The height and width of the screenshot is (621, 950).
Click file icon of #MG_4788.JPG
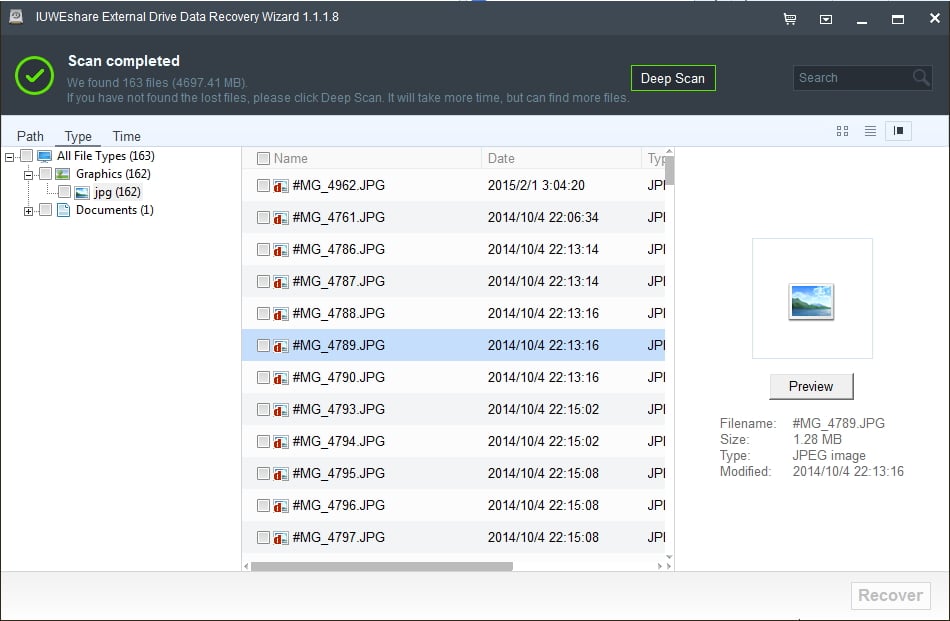281,314
